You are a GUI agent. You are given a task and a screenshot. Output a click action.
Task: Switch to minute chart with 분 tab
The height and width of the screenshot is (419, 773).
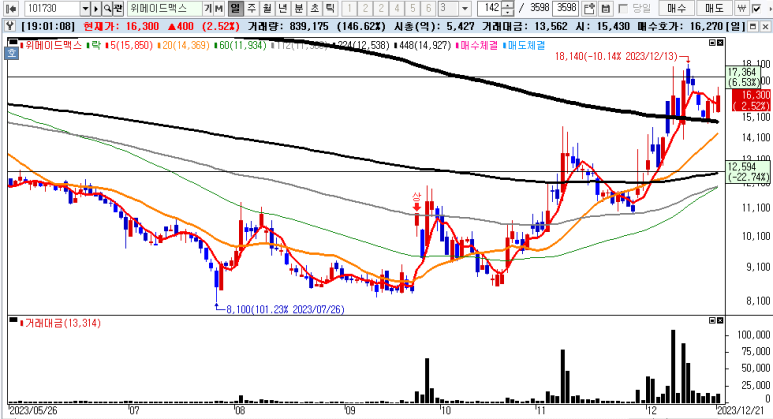point(299,8)
